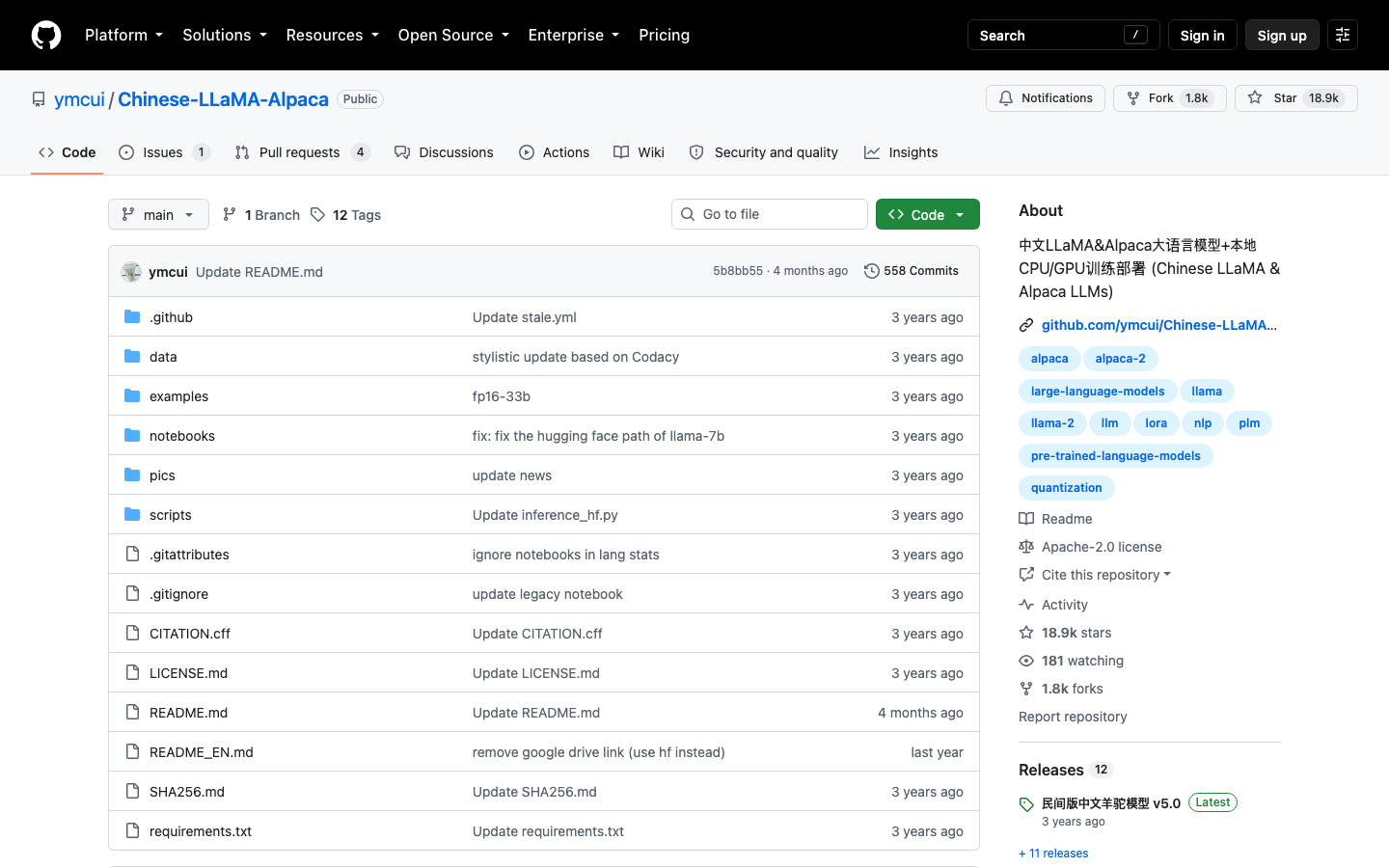Click the fork icon beside 1.8k forks

coord(1026,689)
